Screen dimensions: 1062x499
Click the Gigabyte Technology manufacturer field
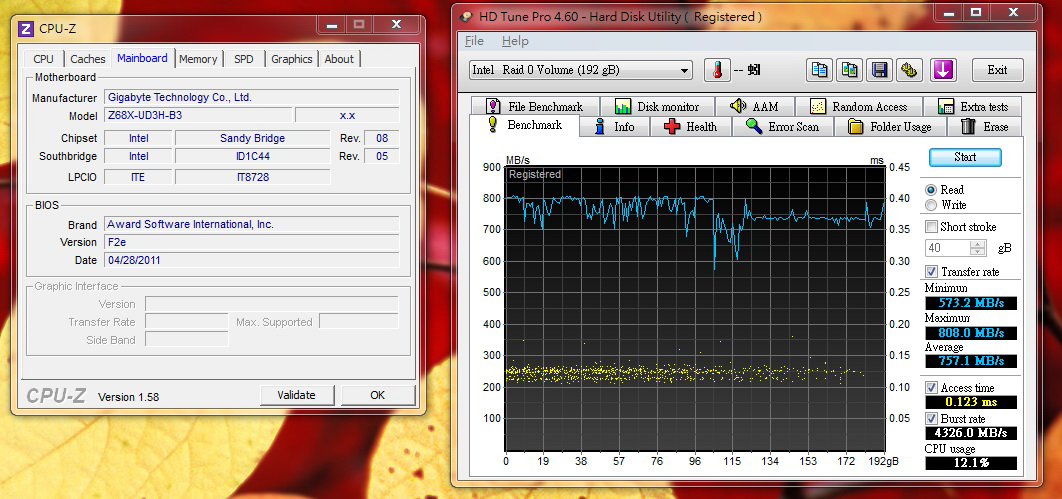coord(251,97)
